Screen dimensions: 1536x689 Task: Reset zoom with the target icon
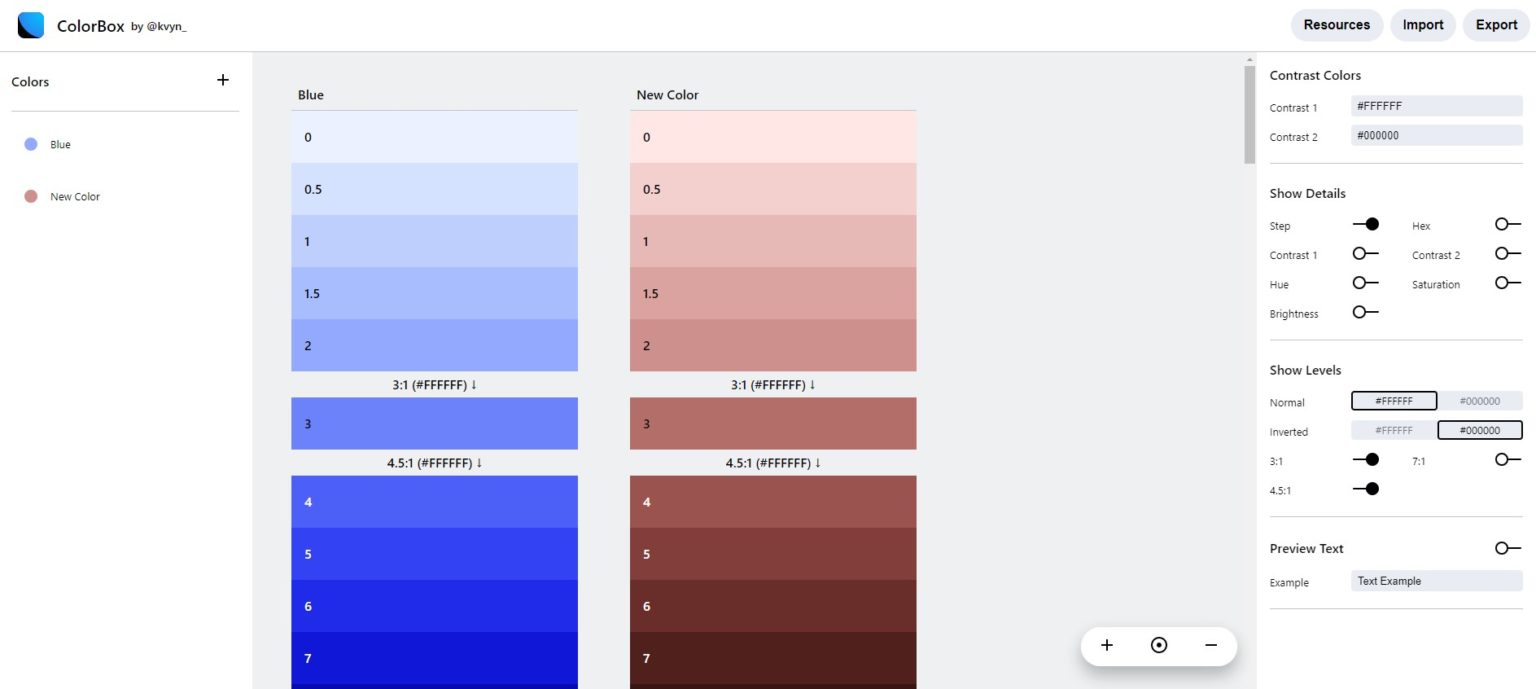point(1158,645)
